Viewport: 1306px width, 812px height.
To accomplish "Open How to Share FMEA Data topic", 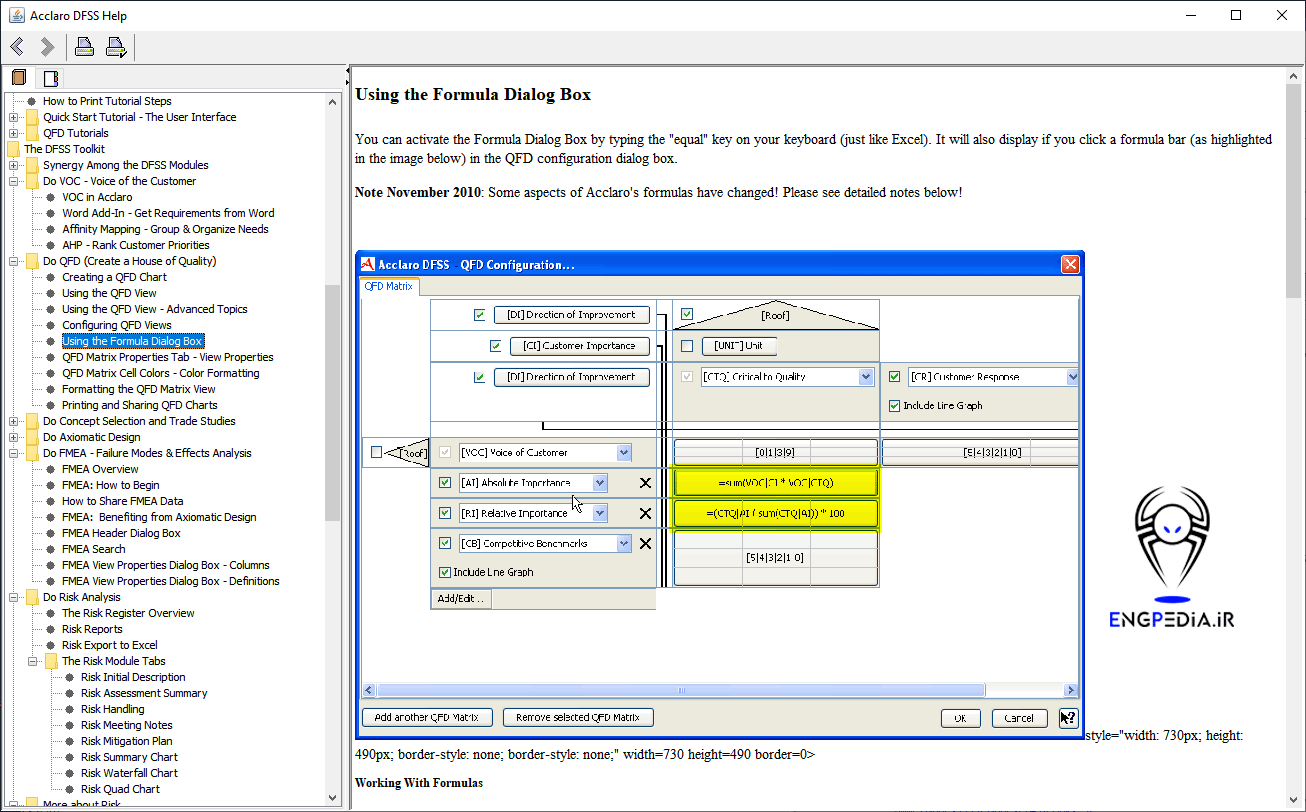I will tap(123, 501).
